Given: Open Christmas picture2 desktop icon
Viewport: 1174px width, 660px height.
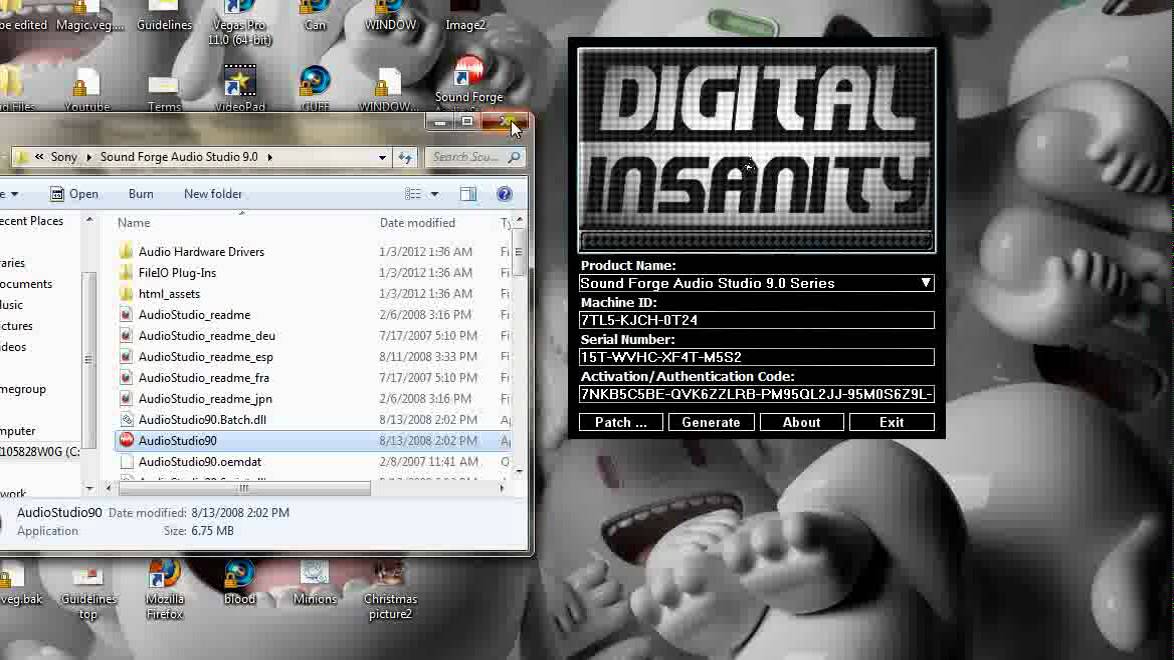Looking at the screenshot, I should point(390,590).
